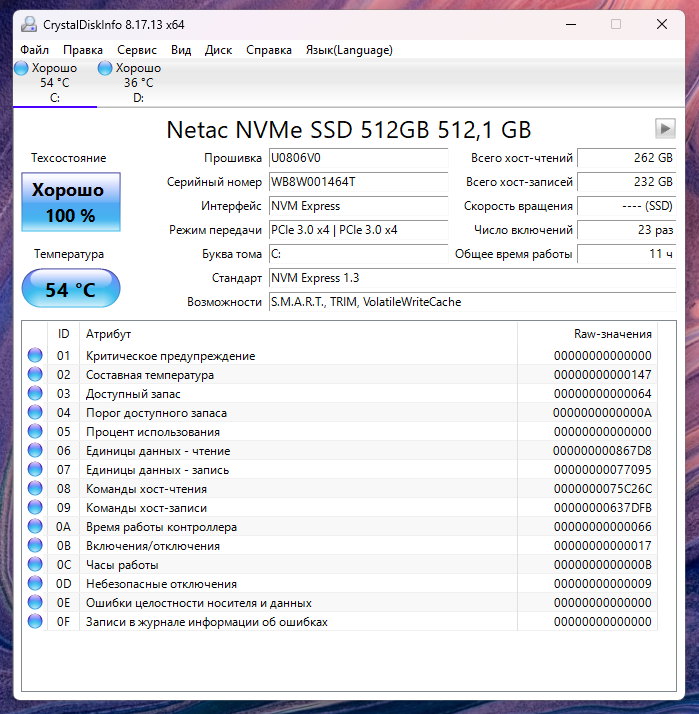
Task: Select raw value 0000000000066
Action: coord(602,527)
